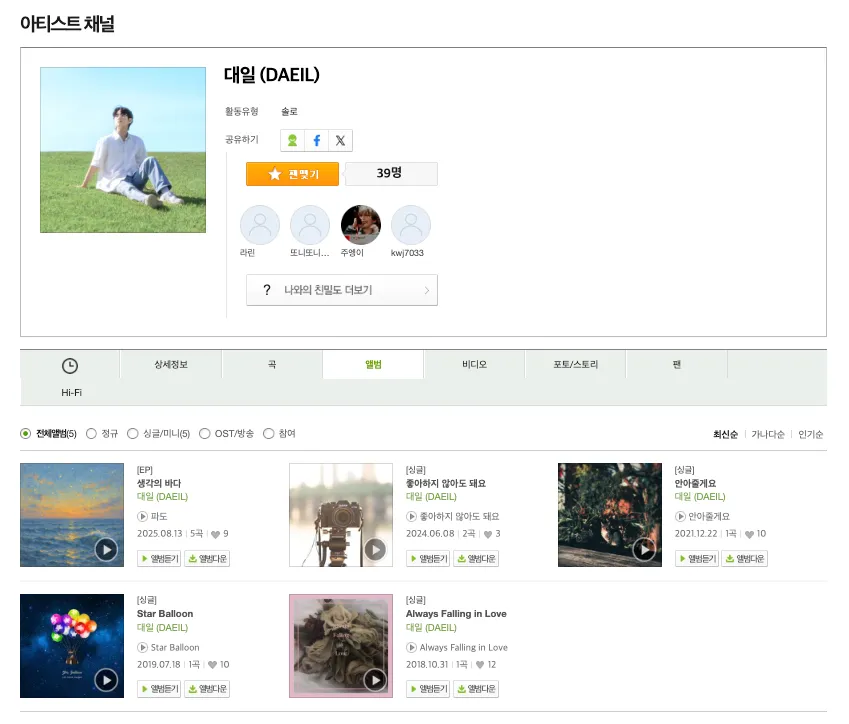Click the green Melon share icon
This screenshot has height=724, width=849.
click(291, 141)
